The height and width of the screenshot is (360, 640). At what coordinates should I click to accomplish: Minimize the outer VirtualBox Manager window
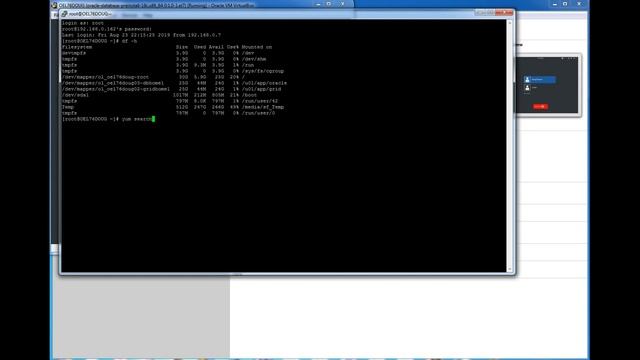[554, 4]
